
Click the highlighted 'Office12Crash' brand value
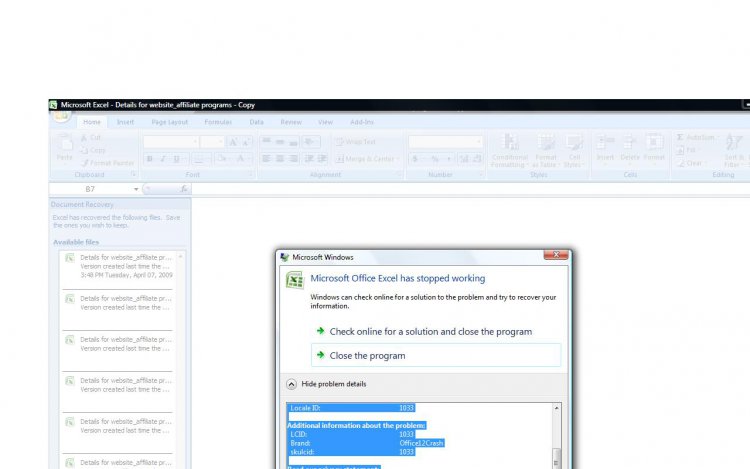click(x=421, y=443)
